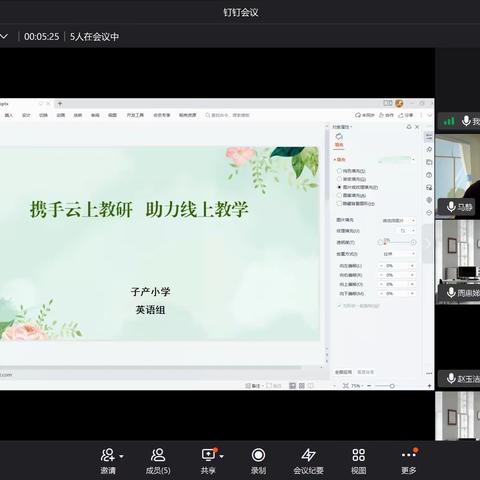Select the 图案填充 pattern fill radio
Viewport: 480px width, 480px height.
tap(339, 195)
